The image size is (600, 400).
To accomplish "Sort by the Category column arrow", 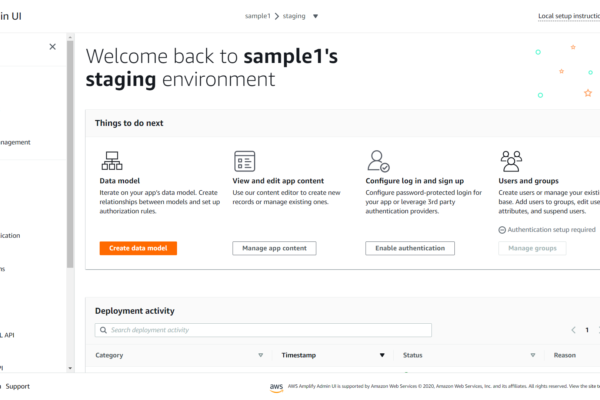I will point(261,355).
